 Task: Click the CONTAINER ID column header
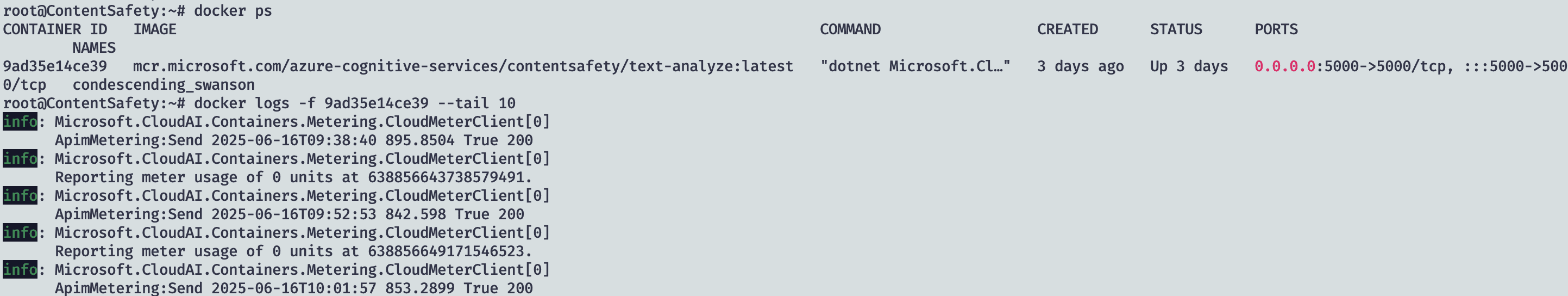tap(55, 29)
